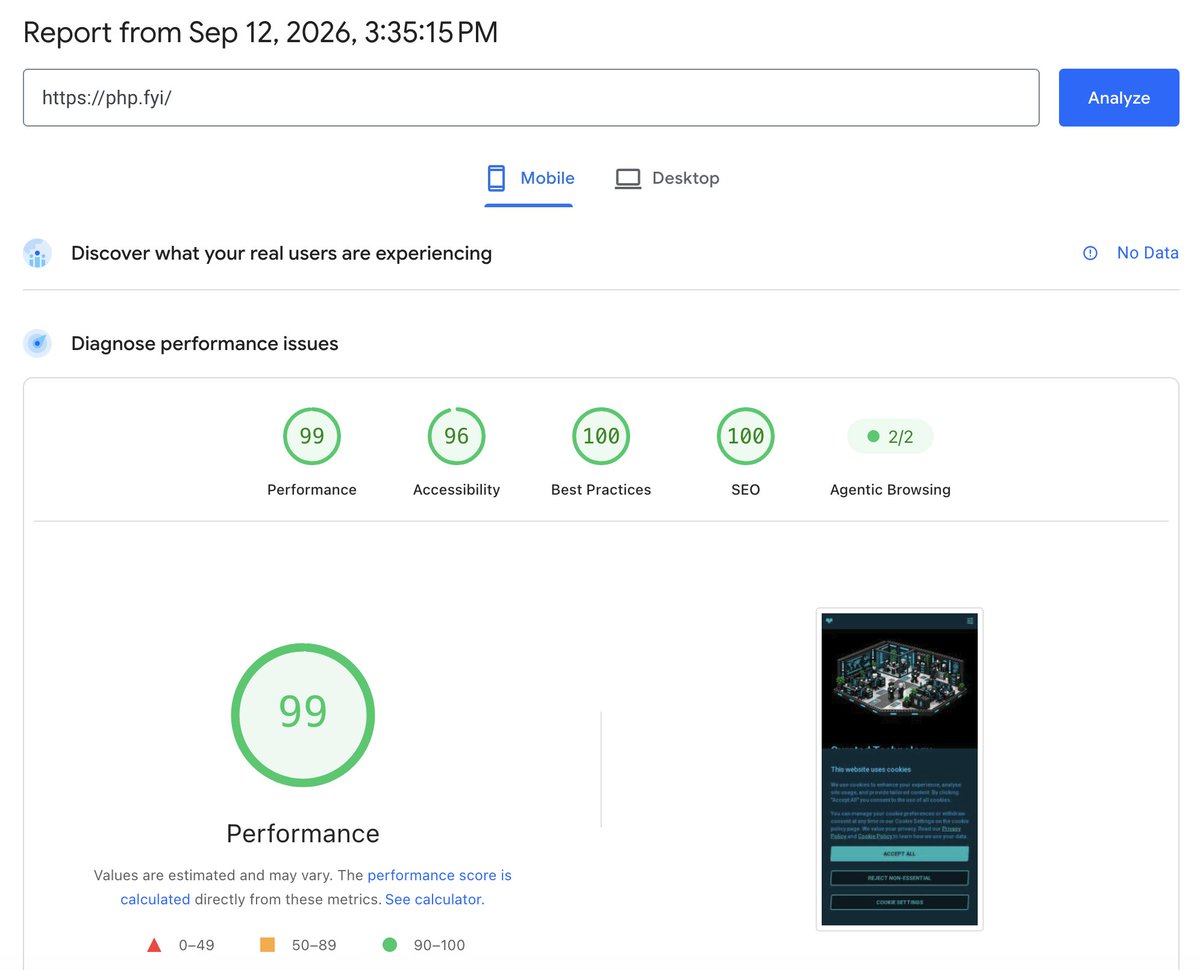This screenshot has height=970, width=1200.
Task: Click the Accessibility label under score 96
Action: 456,490
